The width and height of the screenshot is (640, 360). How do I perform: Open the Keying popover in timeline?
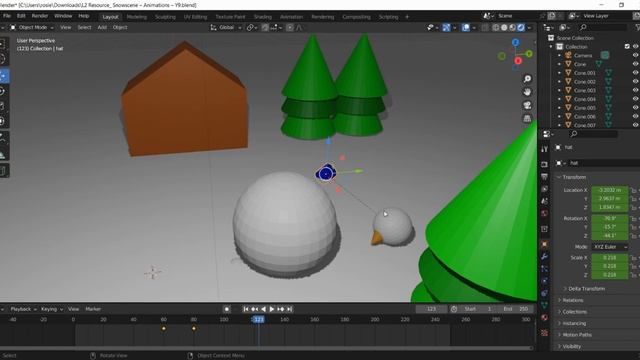pos(51,309)
